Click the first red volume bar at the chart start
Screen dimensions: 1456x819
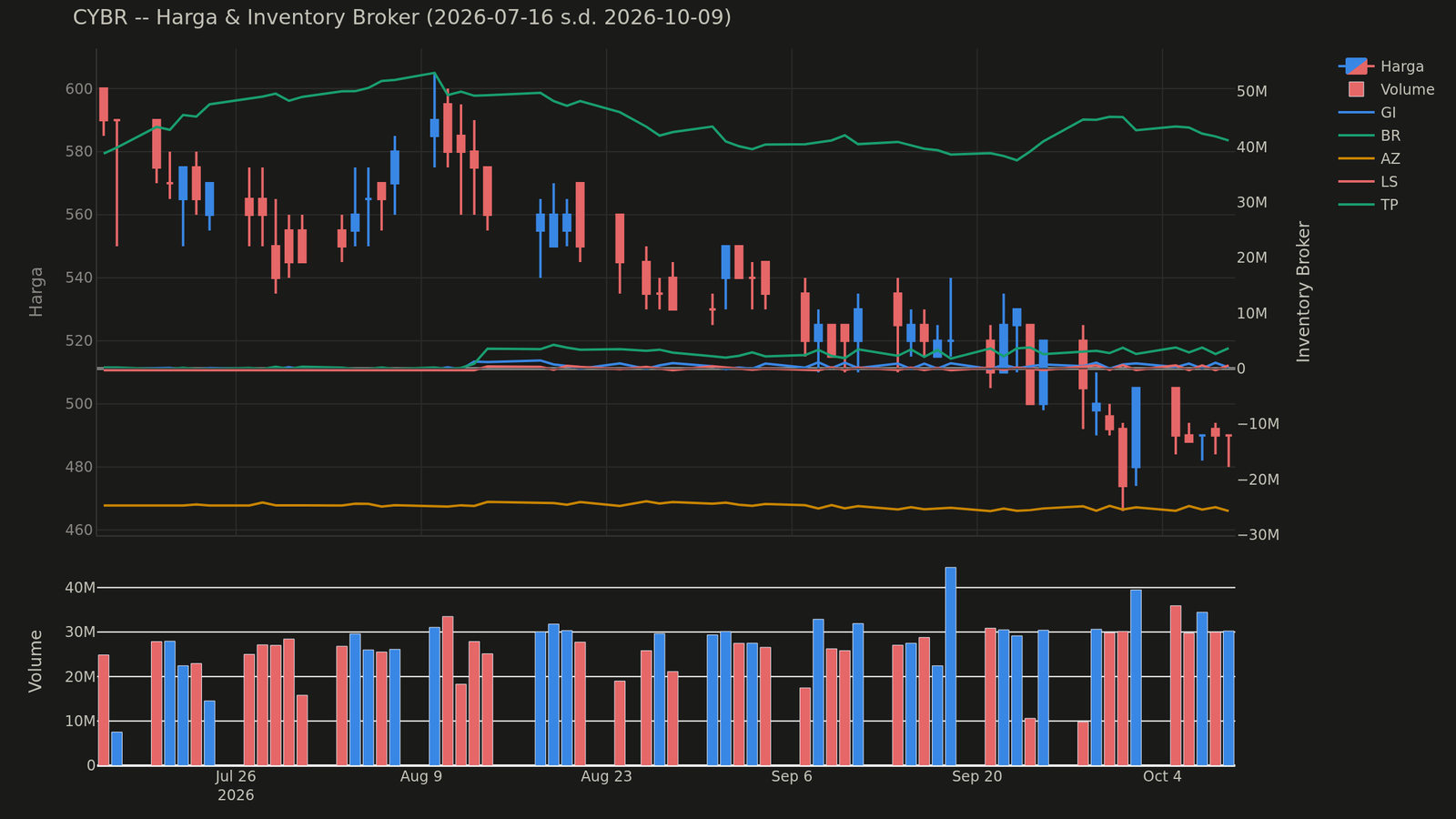[104, 710]
